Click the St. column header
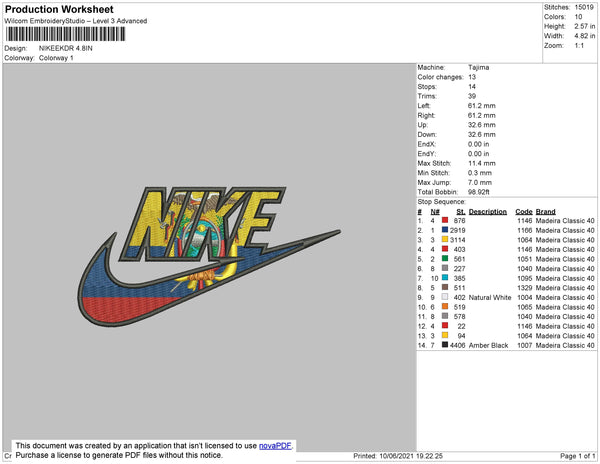600x464 pixels. tap(461, 212)
